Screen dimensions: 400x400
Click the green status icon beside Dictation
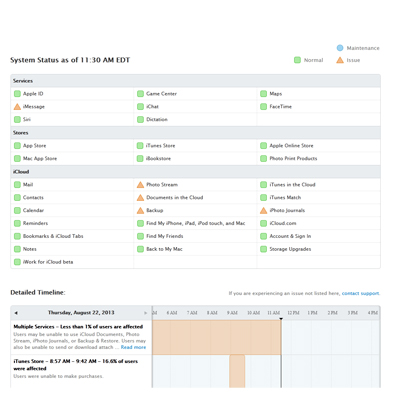pyautogui.click(x=140, y=119)
